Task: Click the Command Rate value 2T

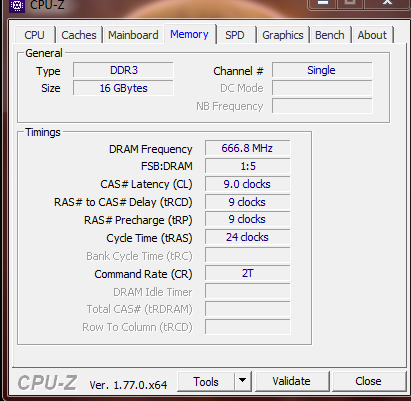Action: [247, 273]
